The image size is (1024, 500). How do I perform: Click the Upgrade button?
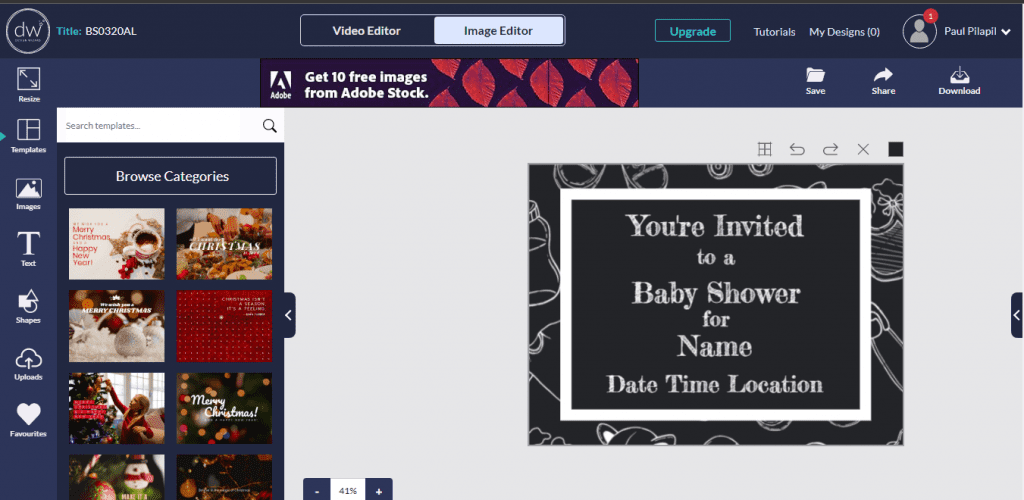[x=692, y=31]
